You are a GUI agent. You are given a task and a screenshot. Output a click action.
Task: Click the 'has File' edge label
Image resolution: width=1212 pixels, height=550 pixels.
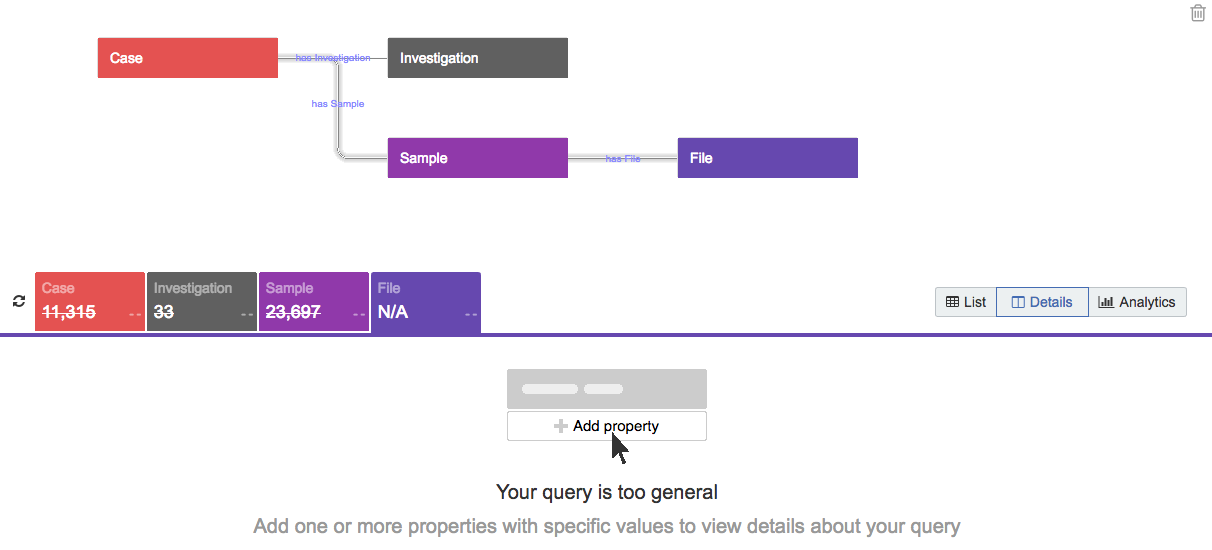(x=623, y=158)
